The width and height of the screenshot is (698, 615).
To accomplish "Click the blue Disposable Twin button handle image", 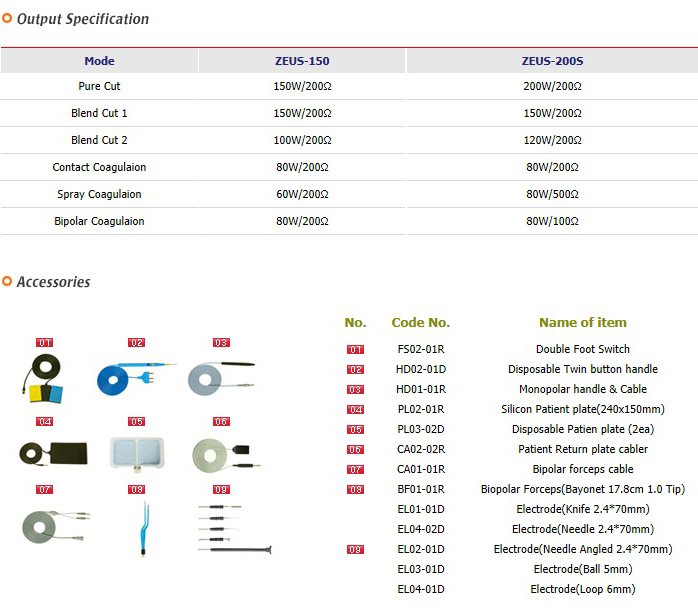I will click(136, 378).
